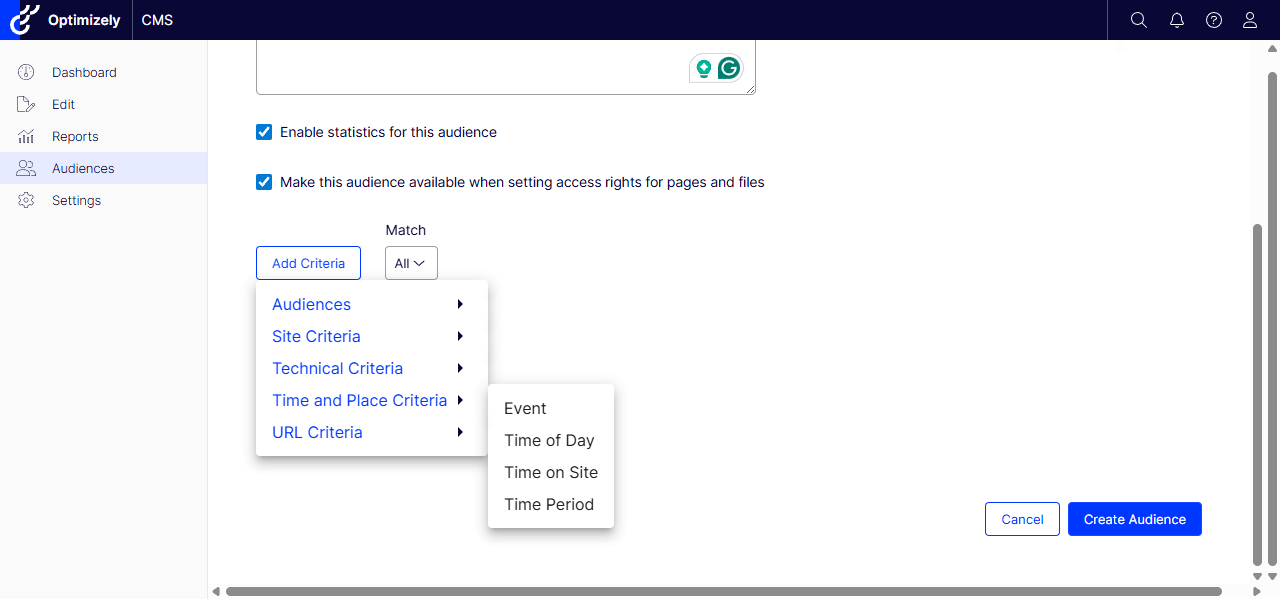The image size is (1280, 599).
Task: Click the Optimizely logo icon
Action: click(x=22, y=20)
